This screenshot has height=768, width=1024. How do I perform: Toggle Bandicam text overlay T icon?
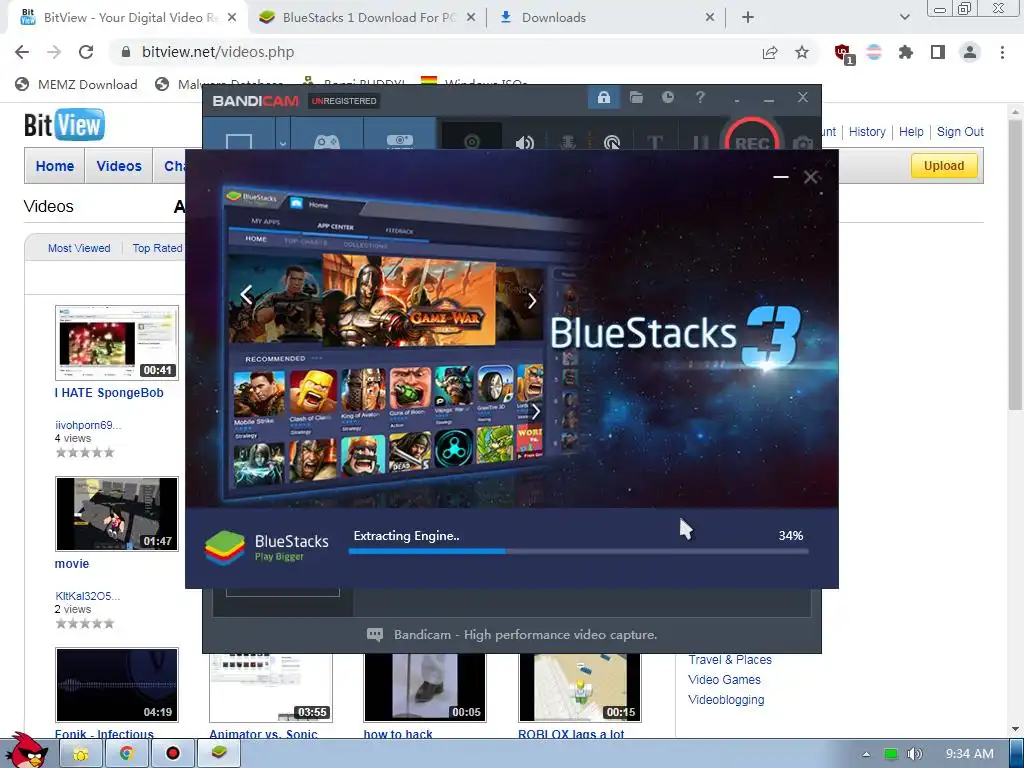pos(654,142)
